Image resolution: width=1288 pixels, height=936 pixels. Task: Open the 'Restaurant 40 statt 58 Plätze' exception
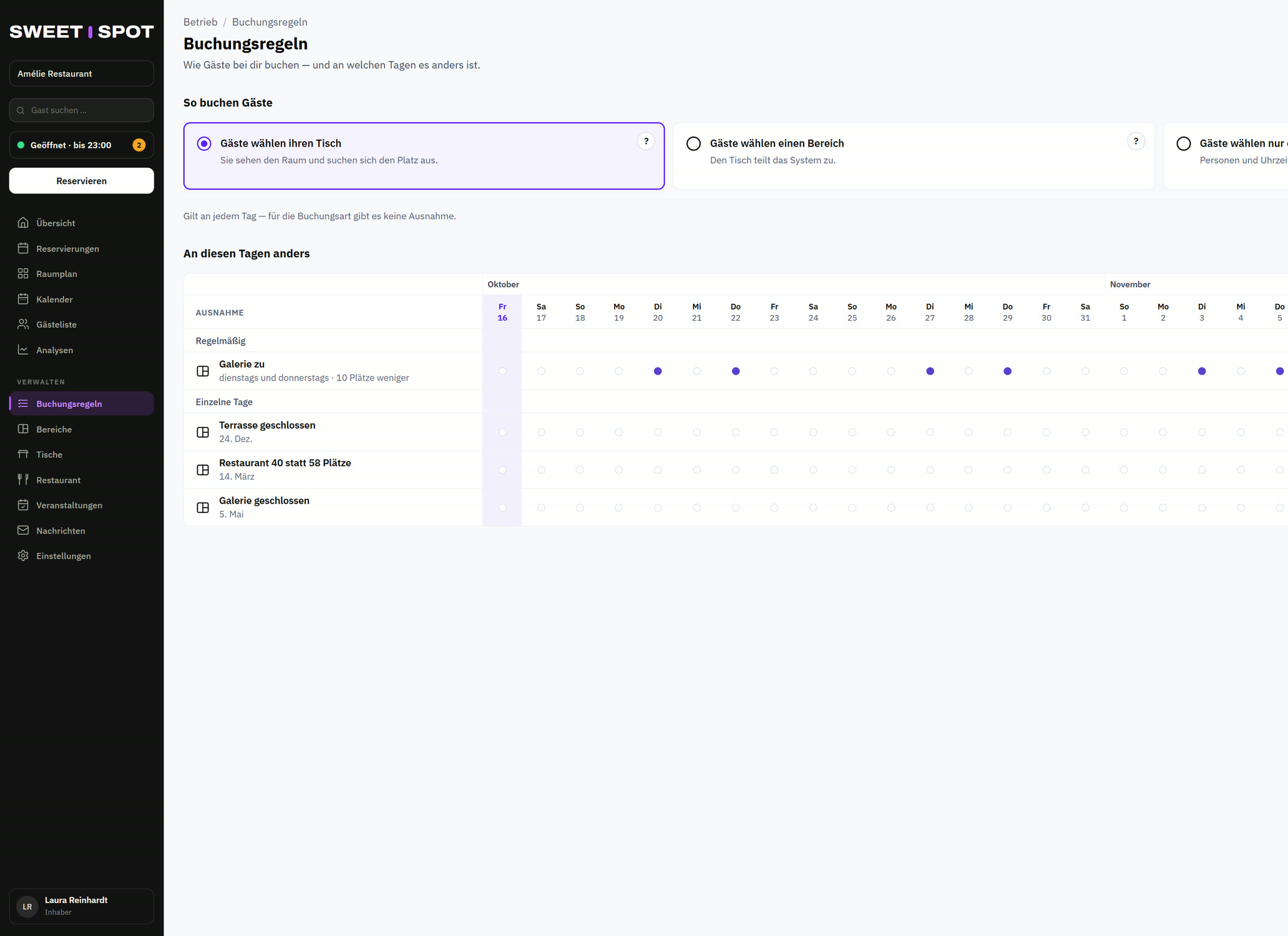tap(285, 463)
